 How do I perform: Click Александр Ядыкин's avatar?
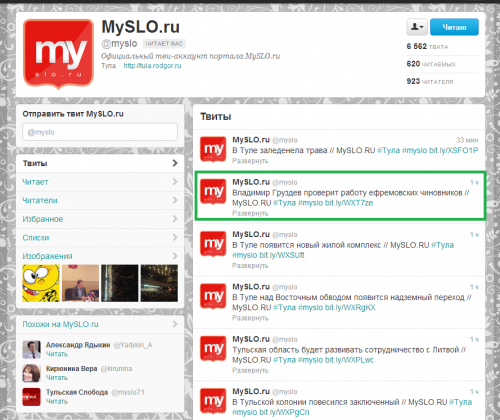[31, 349]
